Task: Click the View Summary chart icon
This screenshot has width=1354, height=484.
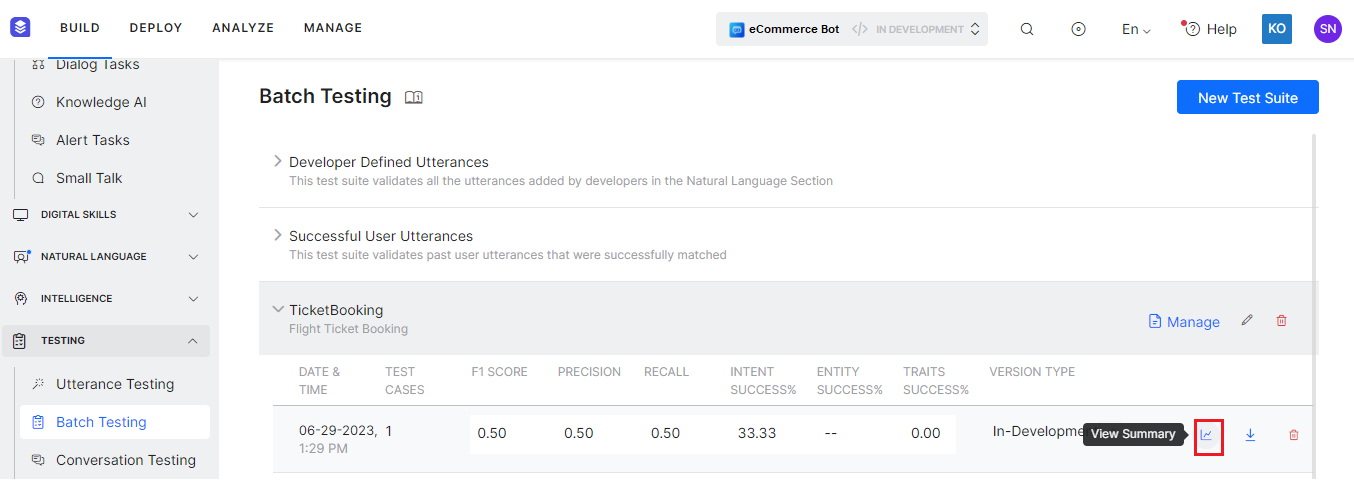Action: (1207, 435)
